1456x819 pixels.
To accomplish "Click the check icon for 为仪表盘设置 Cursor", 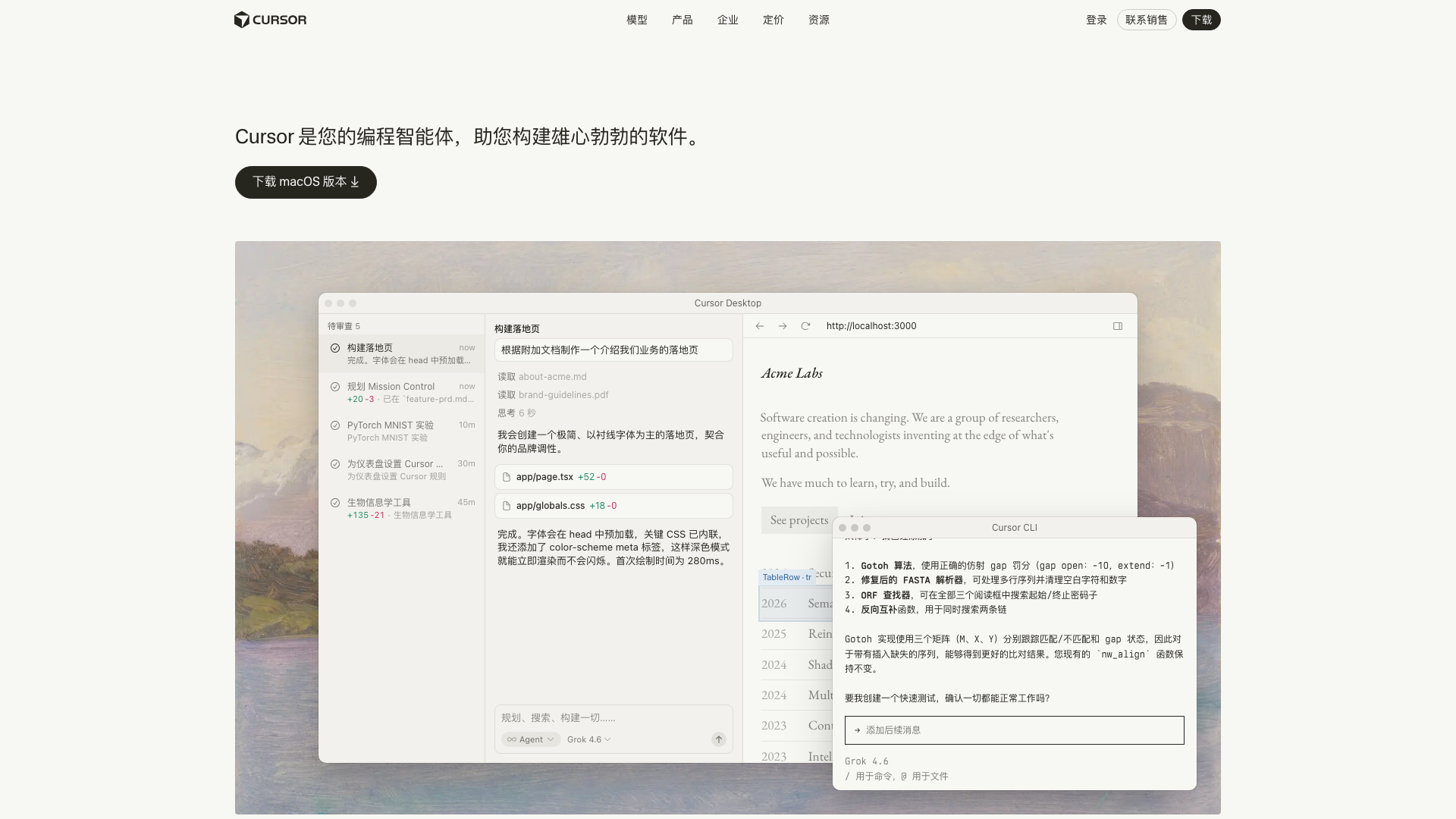I will tap(335, 464).
